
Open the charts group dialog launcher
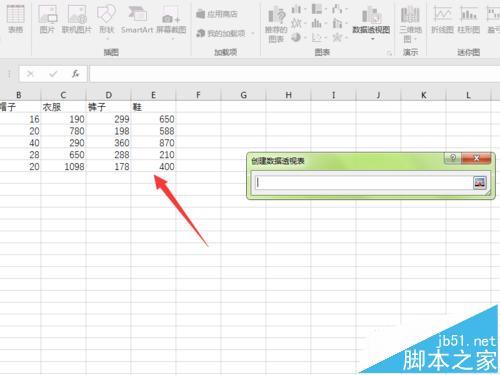(389, 53)
